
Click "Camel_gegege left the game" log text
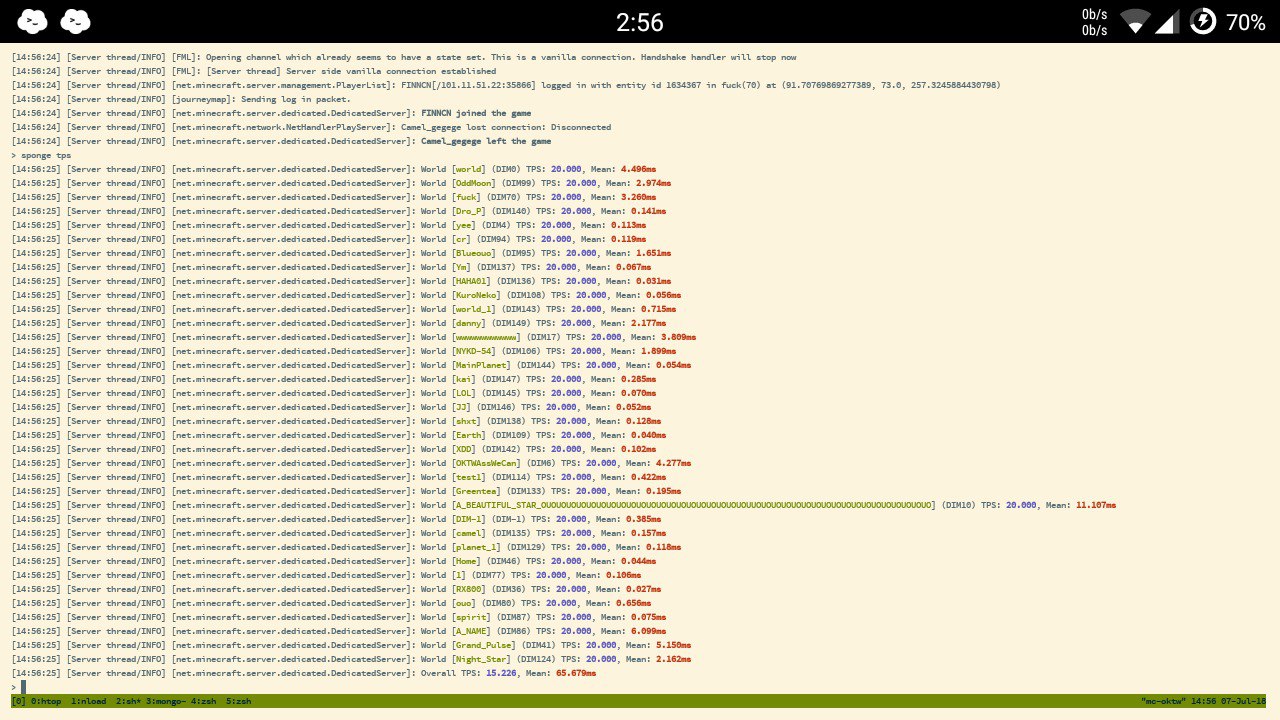[x=486, y=141]
